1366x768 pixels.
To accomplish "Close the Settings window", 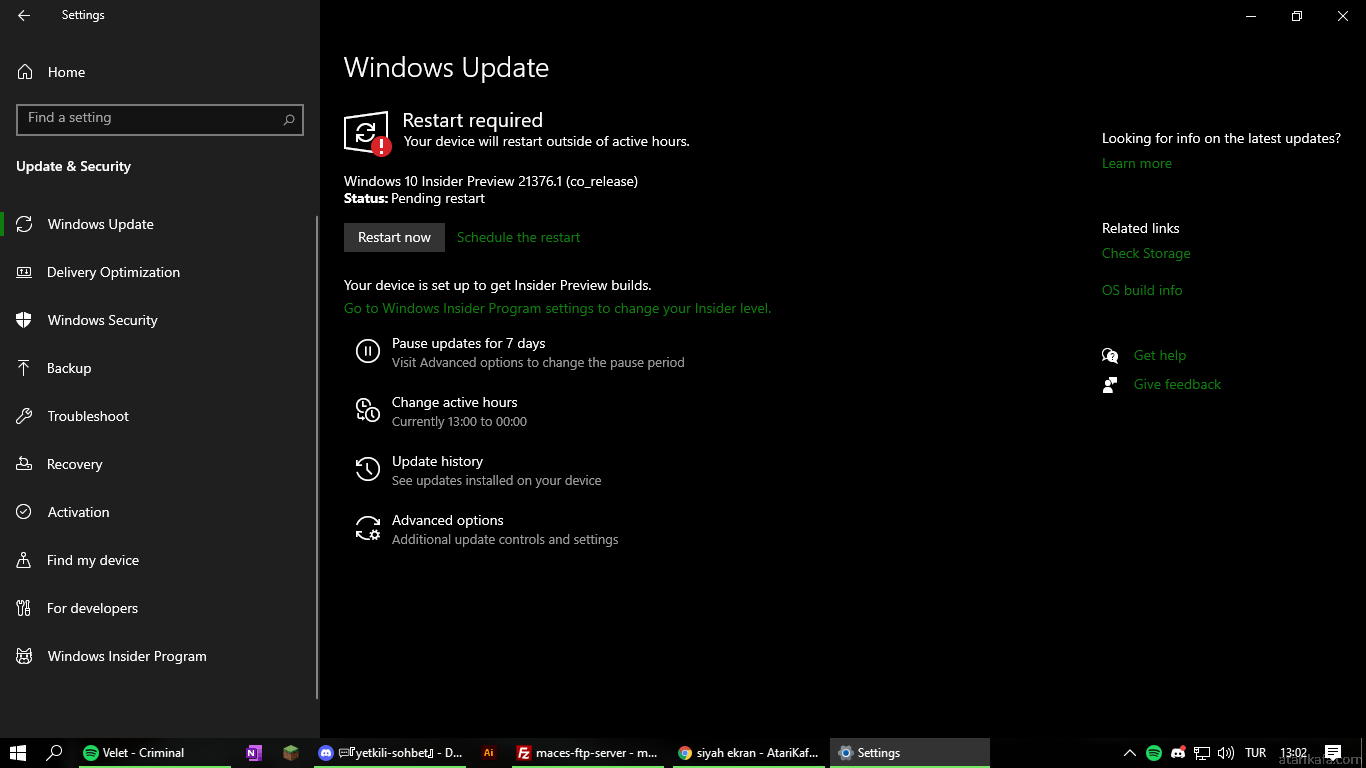I will tap(1343, 16).
